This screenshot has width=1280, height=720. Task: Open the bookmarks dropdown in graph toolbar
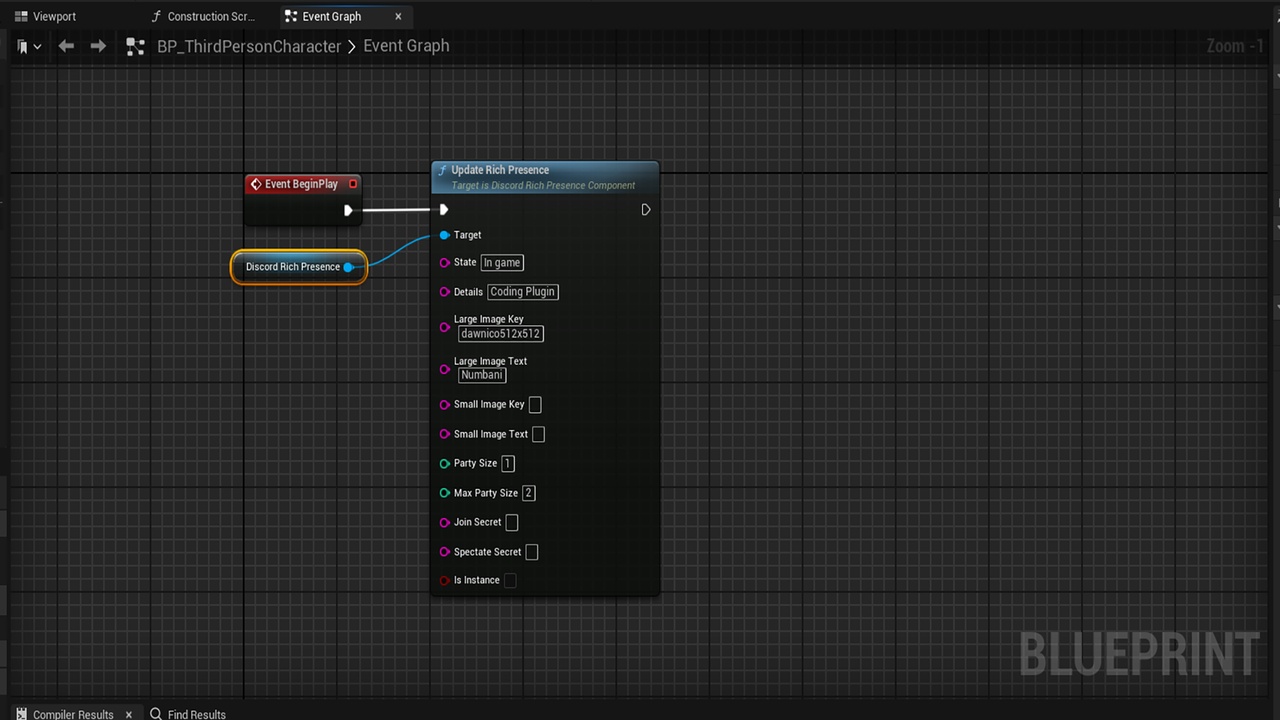pyautogui.click(x=29, y=46)
